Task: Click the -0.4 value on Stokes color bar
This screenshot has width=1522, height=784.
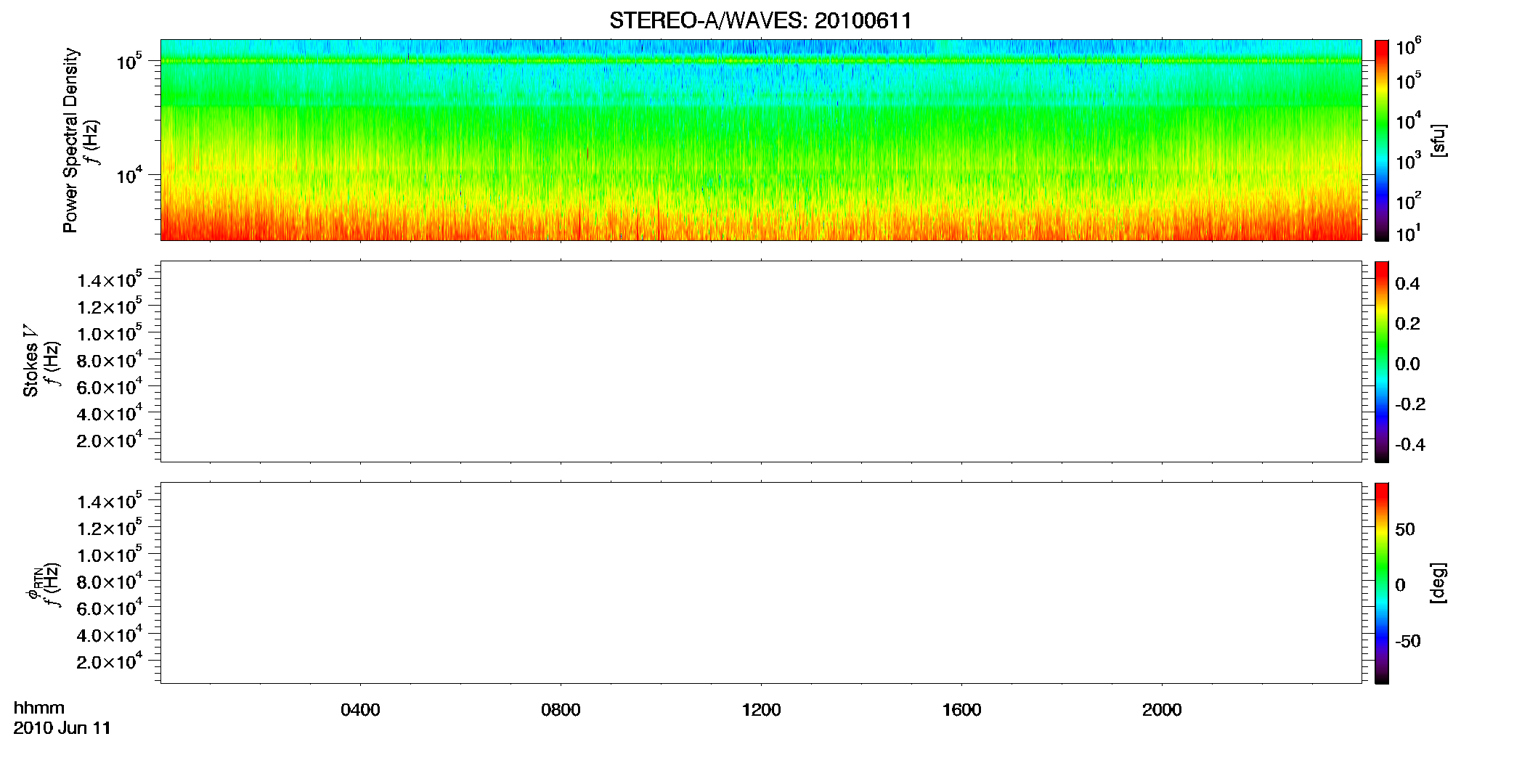Action: [1410, 445]
